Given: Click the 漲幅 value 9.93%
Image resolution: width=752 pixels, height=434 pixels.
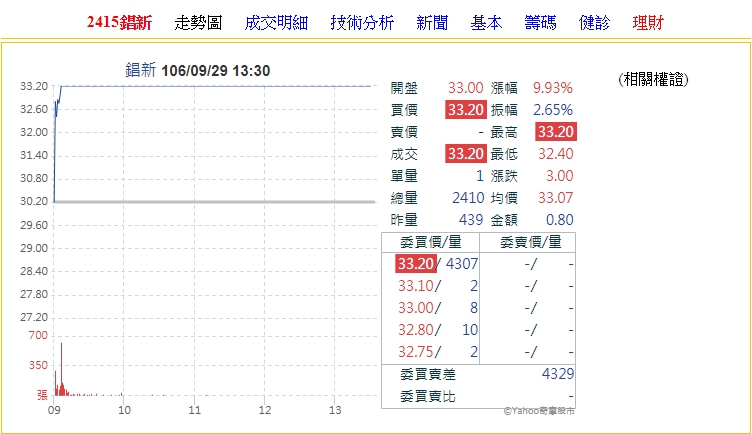Looking at the screenshot, I should tap(553, 88).
